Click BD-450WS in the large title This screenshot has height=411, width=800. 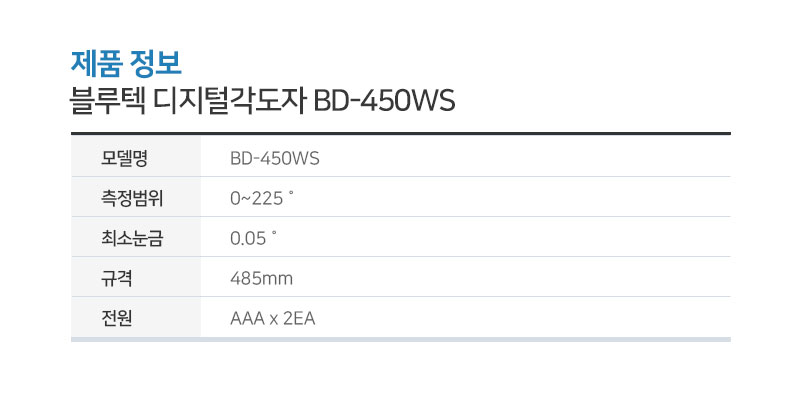click(384, 101)
